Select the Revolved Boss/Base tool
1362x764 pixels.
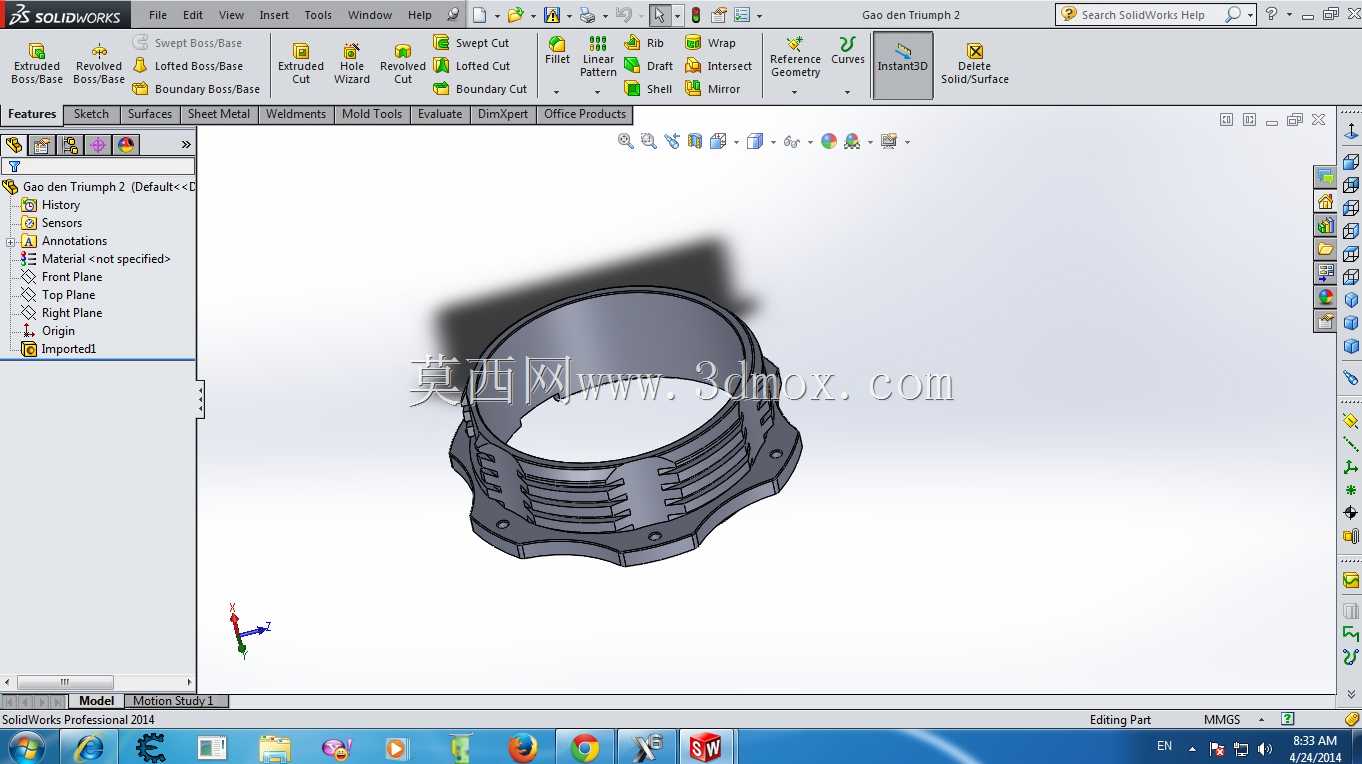99,63
